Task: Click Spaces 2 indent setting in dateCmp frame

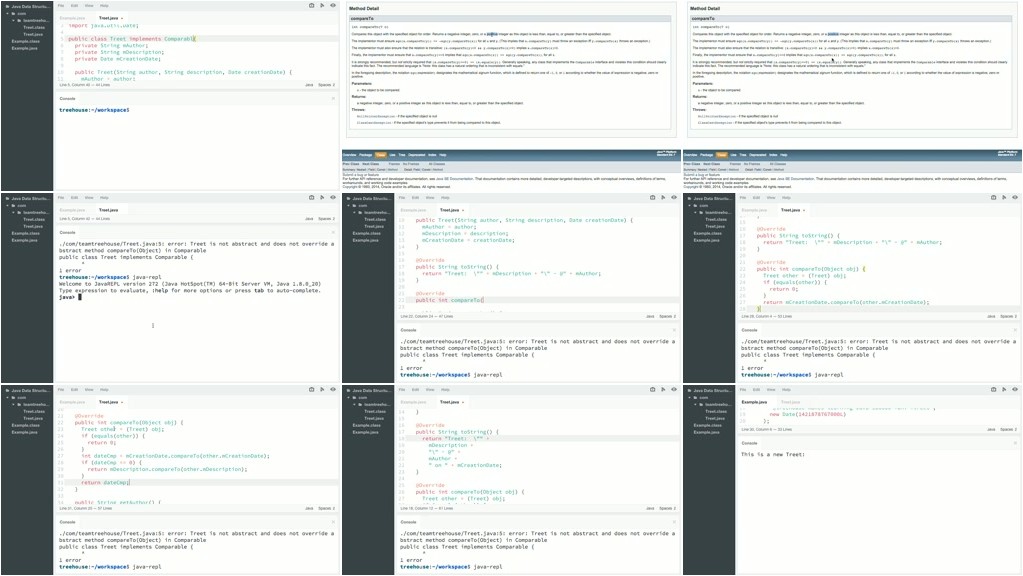Action: coord(326,508)
